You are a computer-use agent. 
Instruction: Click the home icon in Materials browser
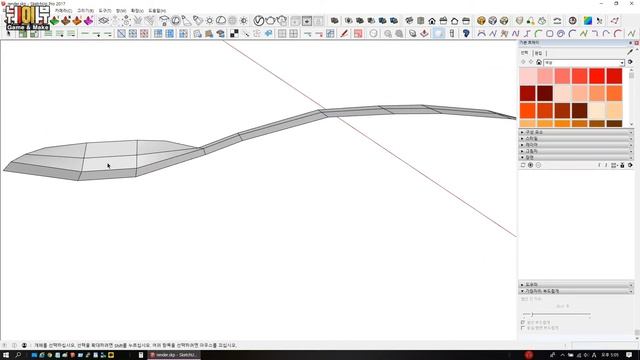click(x=539, y=62)
